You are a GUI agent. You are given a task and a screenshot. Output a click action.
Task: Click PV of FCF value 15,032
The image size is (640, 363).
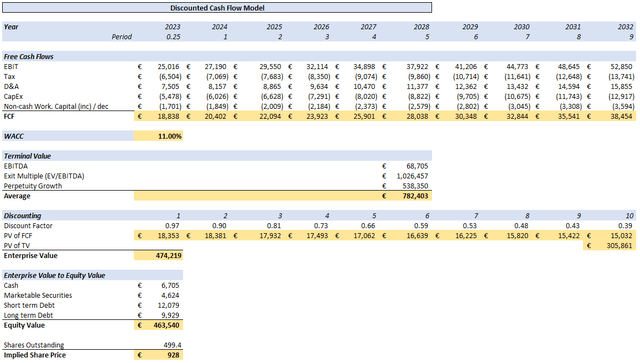point(622,236)
